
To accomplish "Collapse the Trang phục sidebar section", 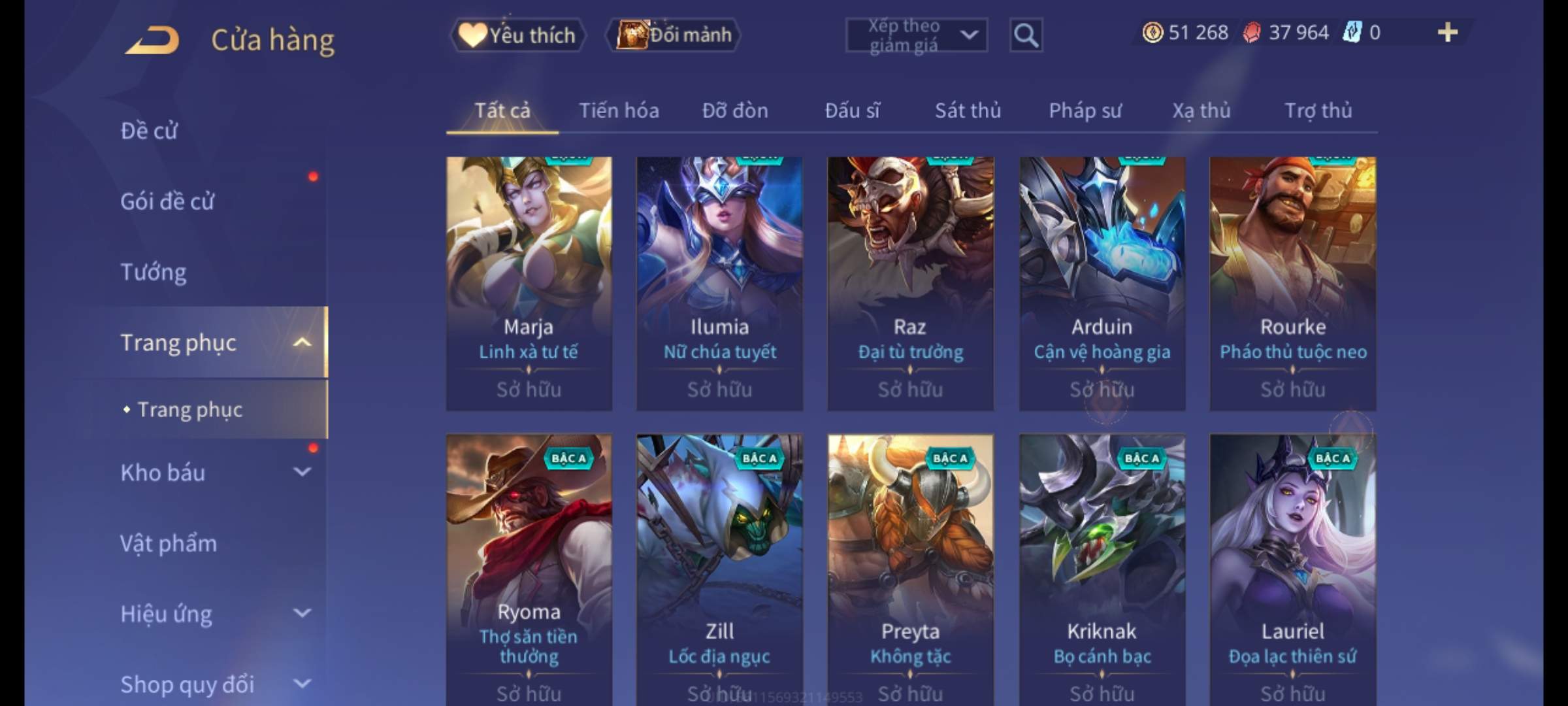I will point(302,343).
